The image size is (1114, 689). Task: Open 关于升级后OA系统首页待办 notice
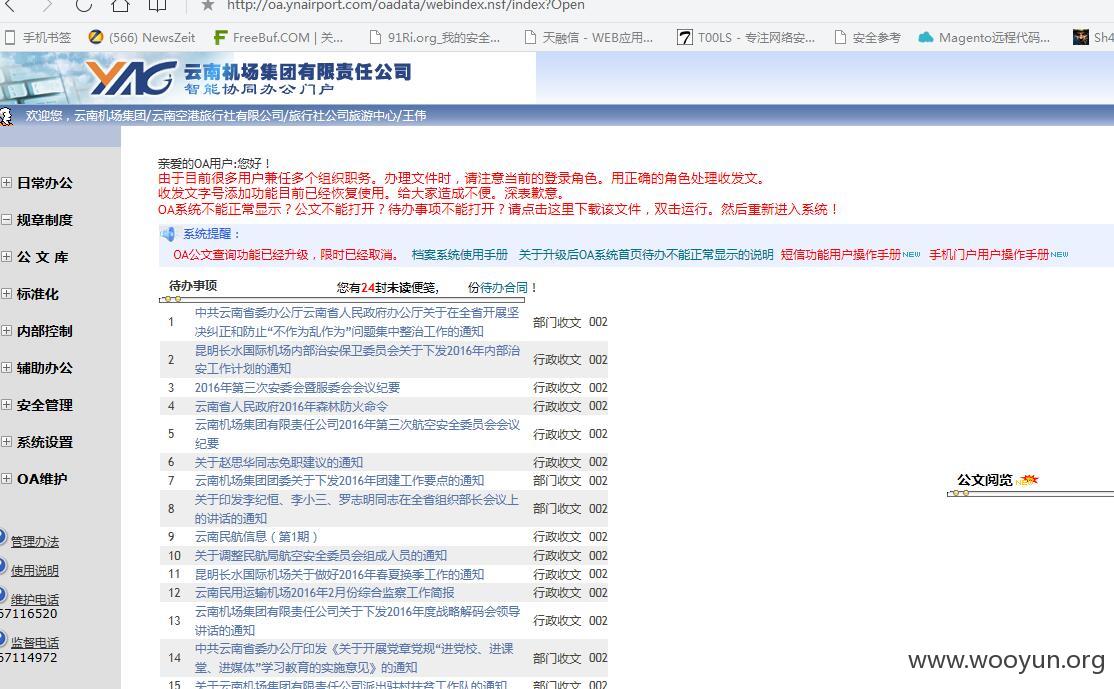(646, 254)
